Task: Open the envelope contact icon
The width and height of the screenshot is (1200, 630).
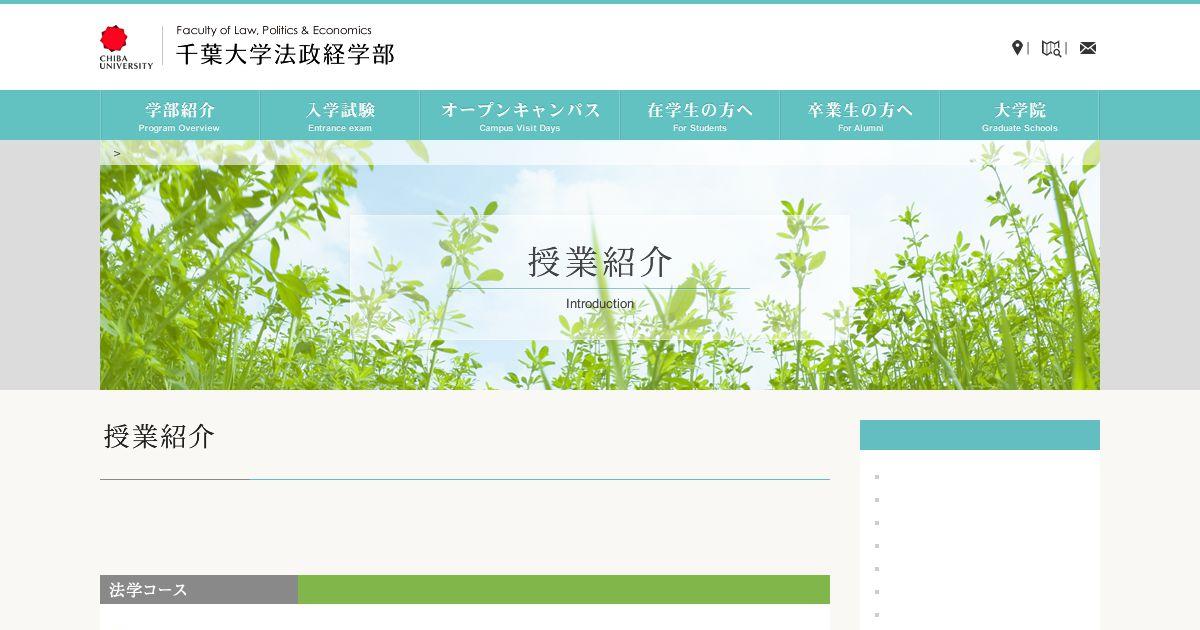Action: 1088,48
